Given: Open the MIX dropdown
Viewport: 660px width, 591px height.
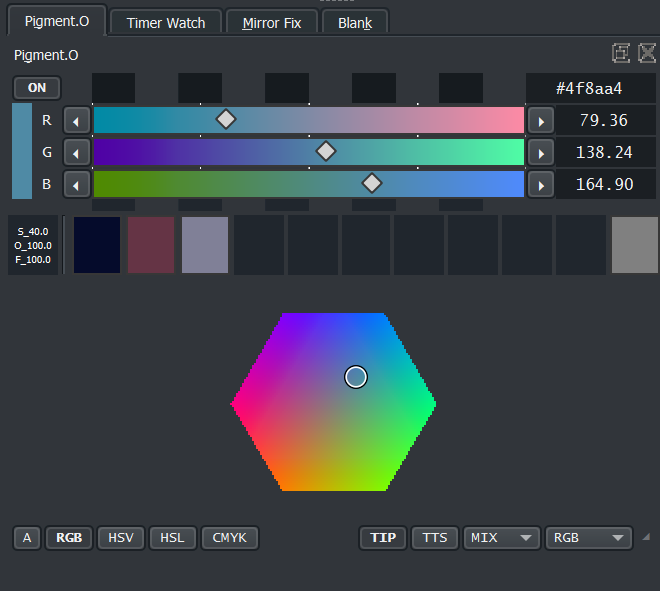Looking at the screenshot, I should [x=501, y=538].
